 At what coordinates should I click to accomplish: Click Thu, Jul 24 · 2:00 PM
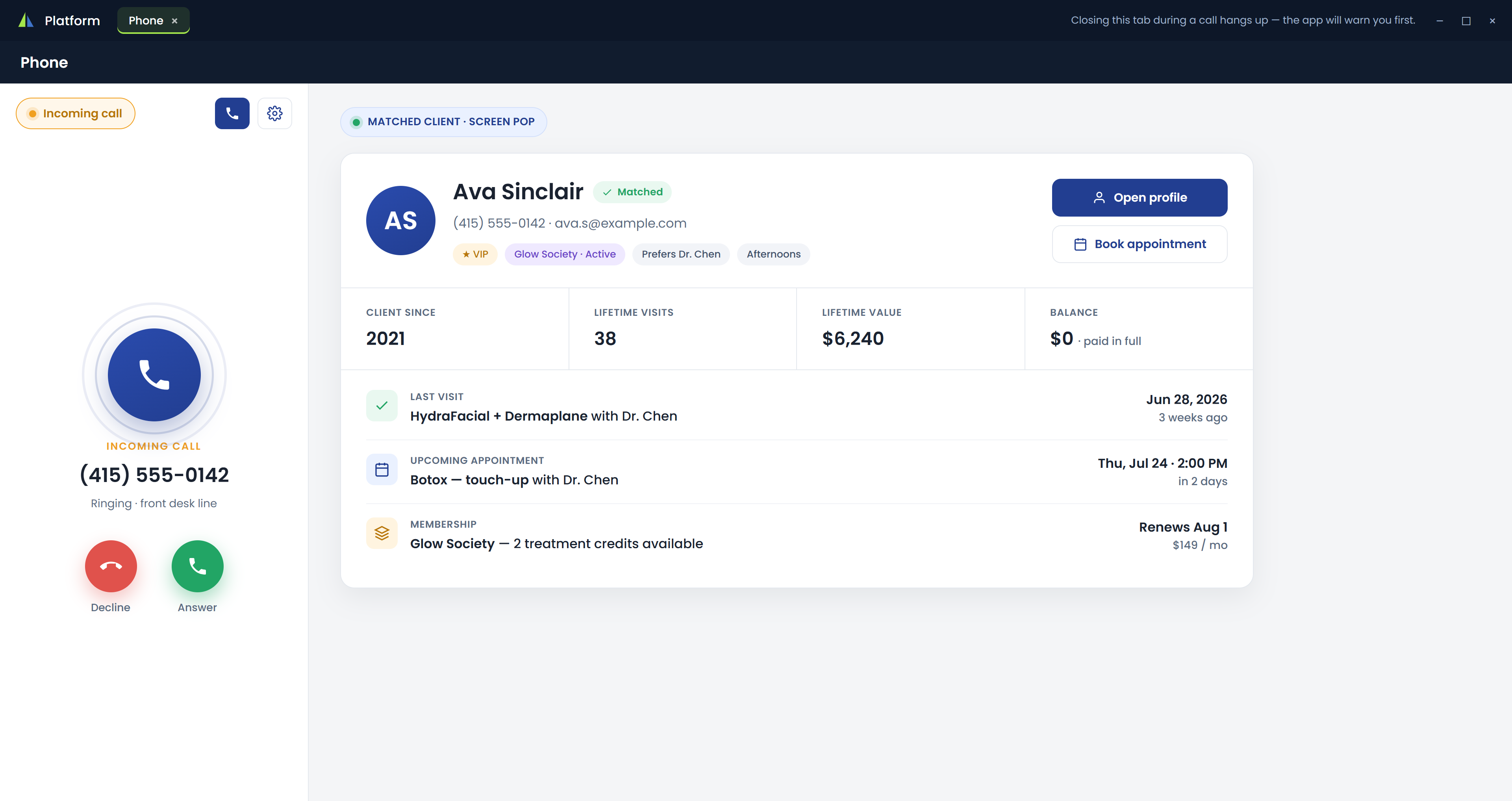pos(1163,464)
